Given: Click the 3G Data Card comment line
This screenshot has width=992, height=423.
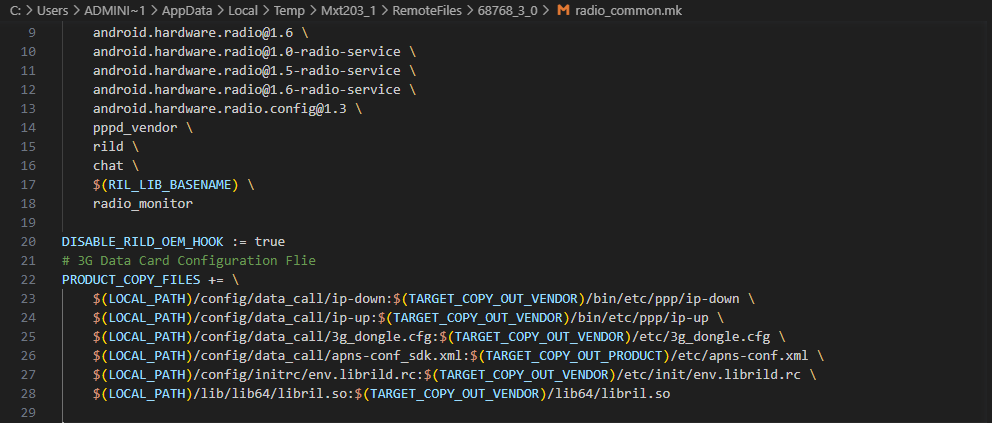Looking at the screenshot, I should click(x=188, y=261).
